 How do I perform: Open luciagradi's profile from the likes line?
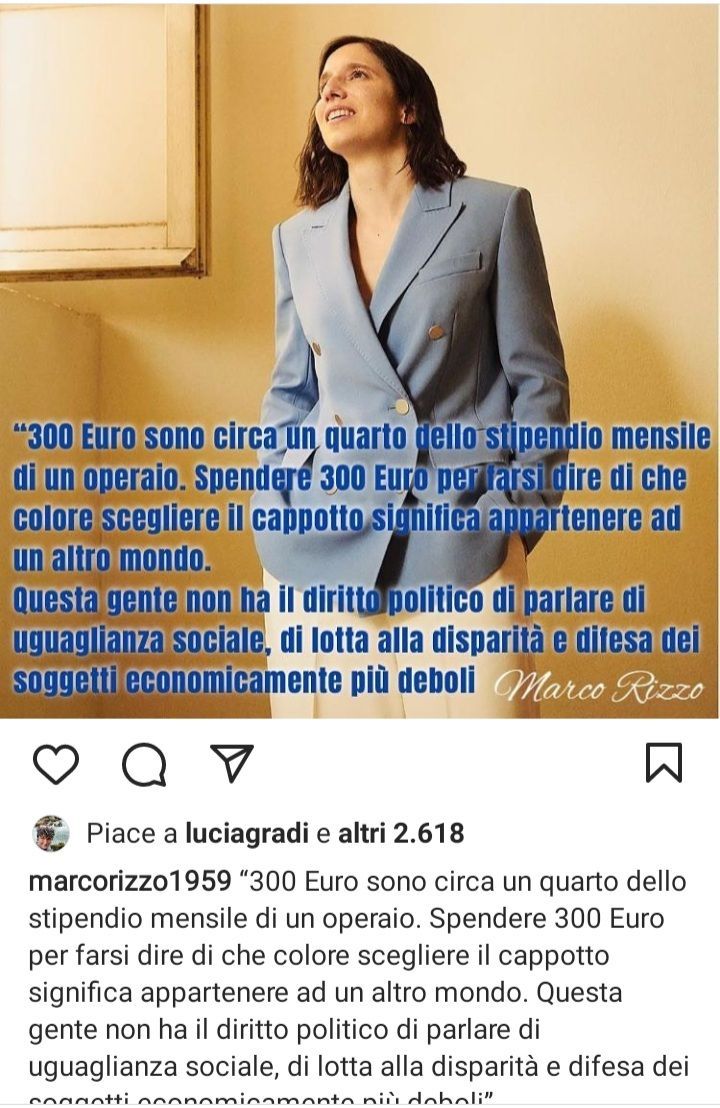pyautogui.click(x=247, y=834)
